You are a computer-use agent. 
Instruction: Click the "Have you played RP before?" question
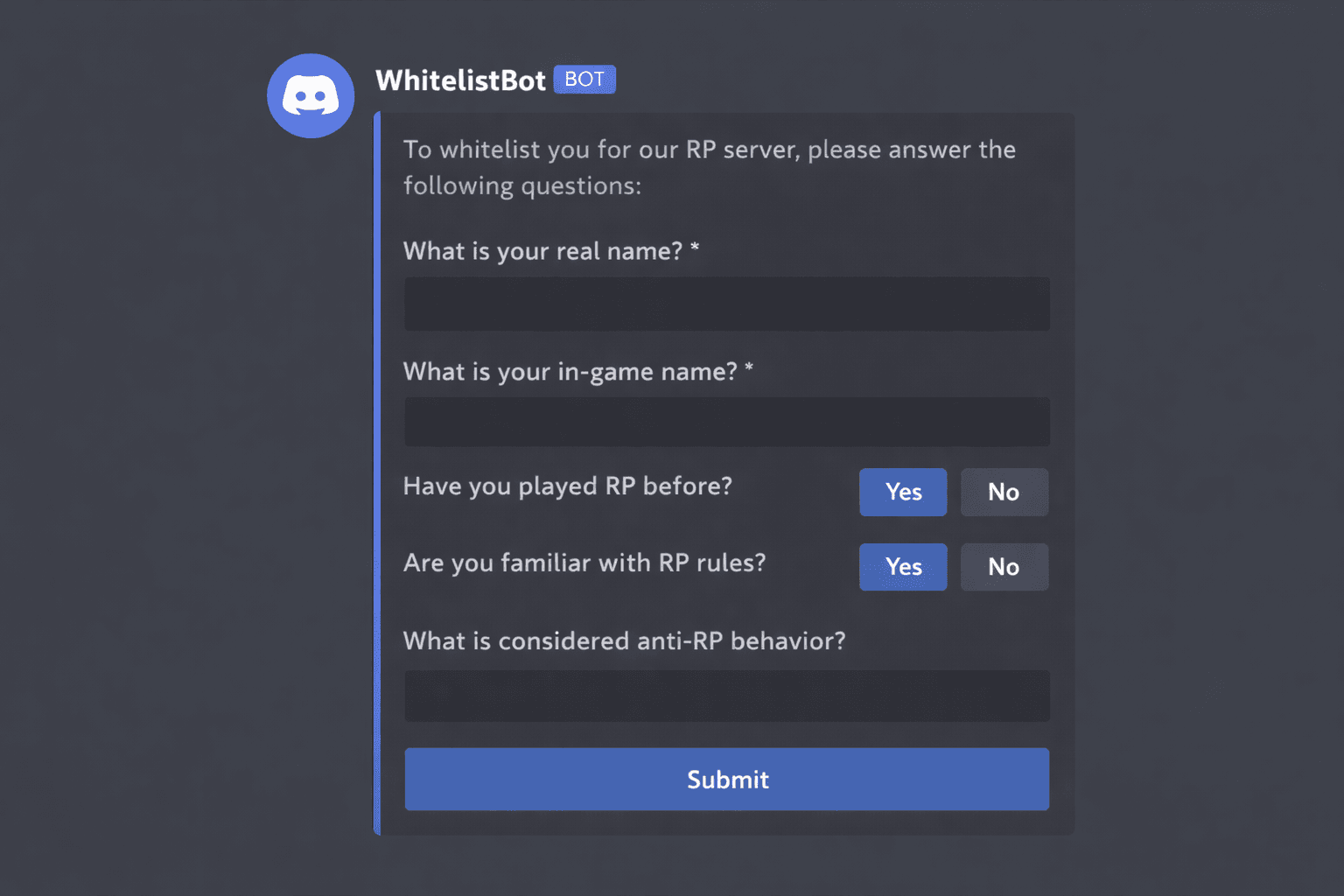567,486
